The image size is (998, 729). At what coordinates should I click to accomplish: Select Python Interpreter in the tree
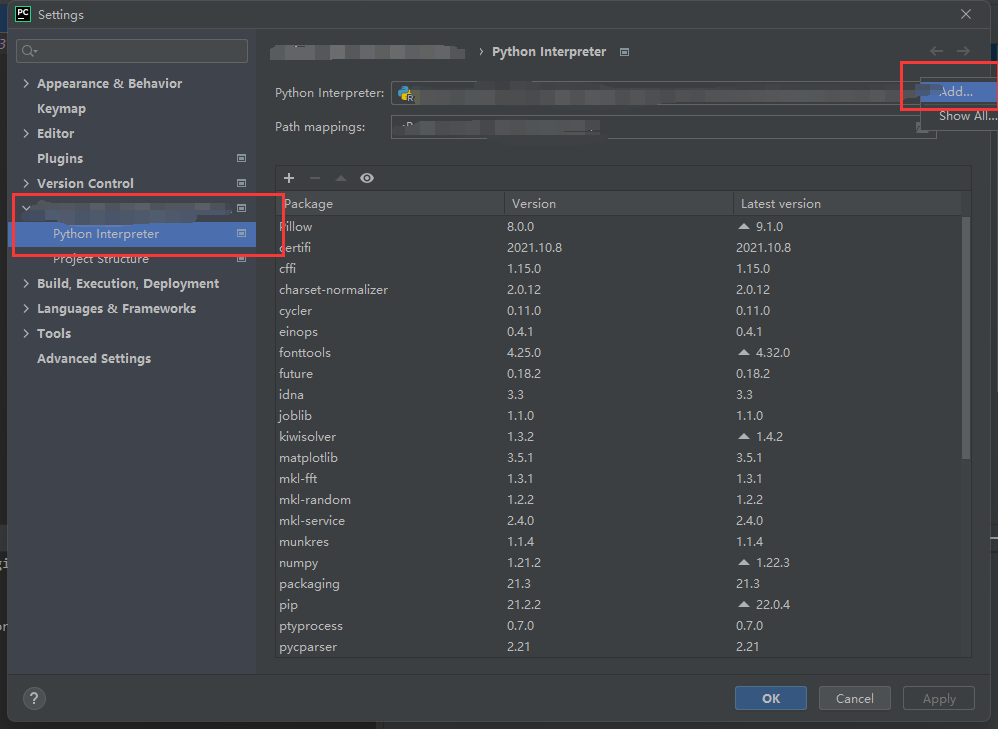tap(132, 234)
